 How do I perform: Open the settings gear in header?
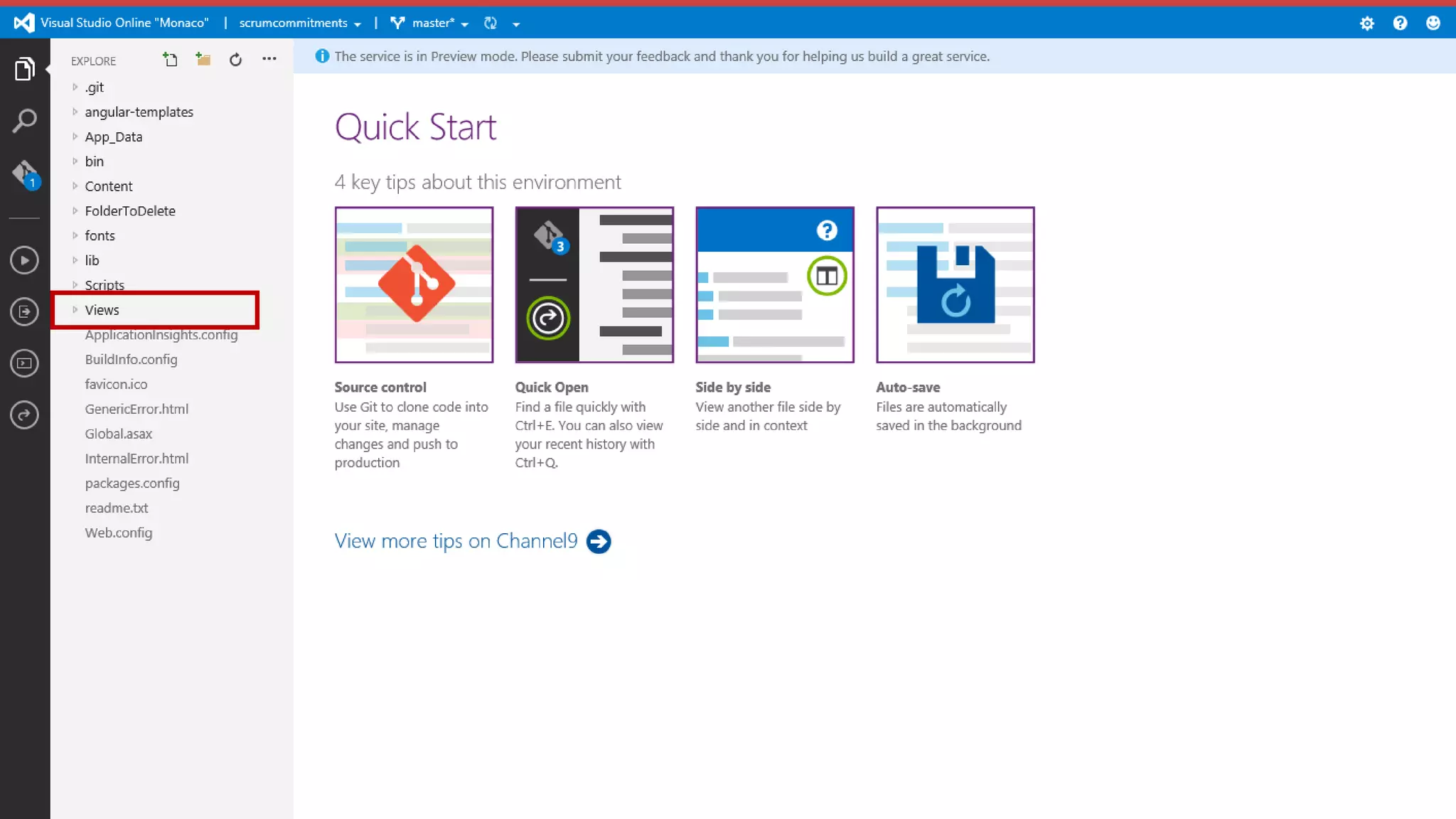point(1366,23)
